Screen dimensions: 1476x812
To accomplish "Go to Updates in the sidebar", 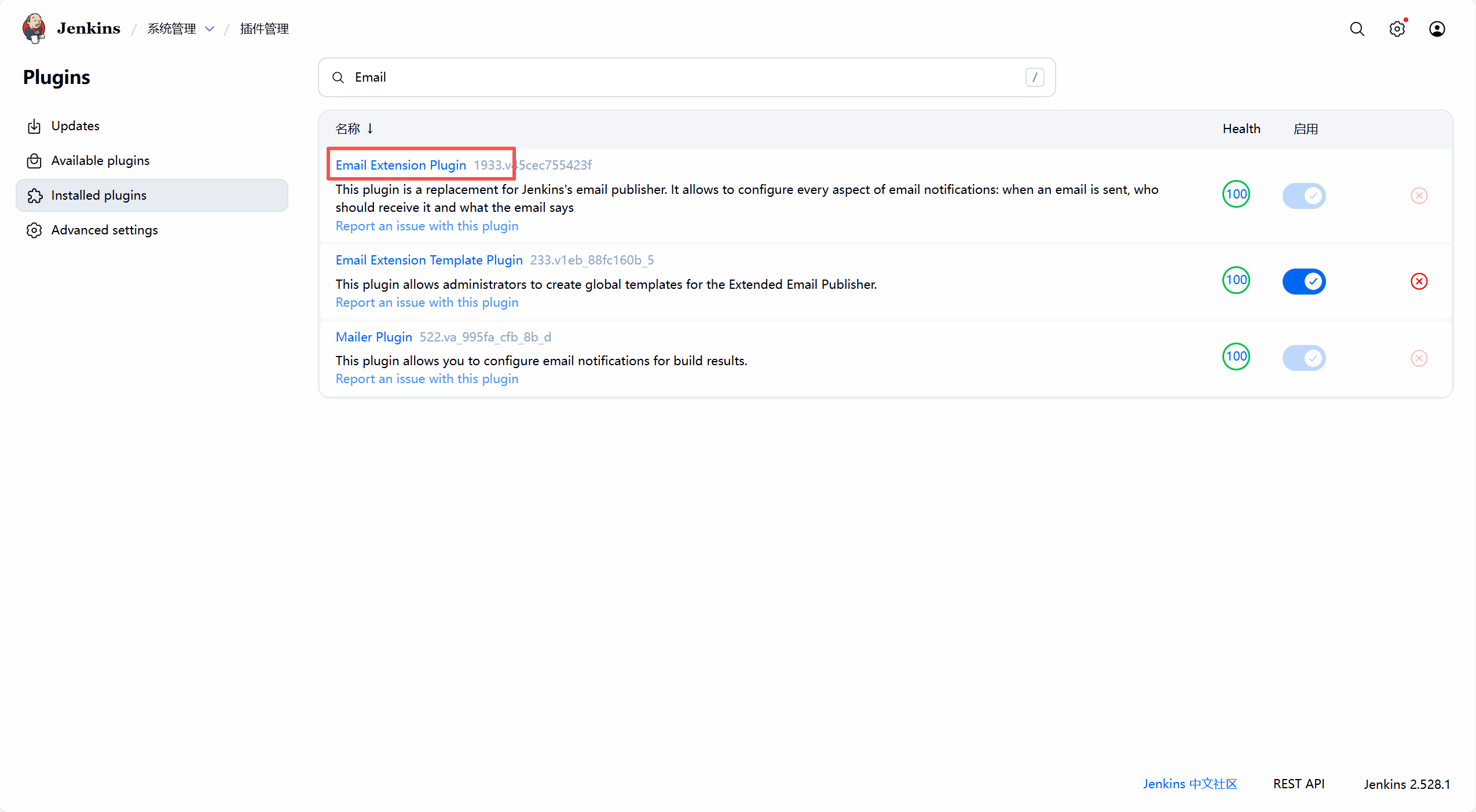I will click(75, 126).
